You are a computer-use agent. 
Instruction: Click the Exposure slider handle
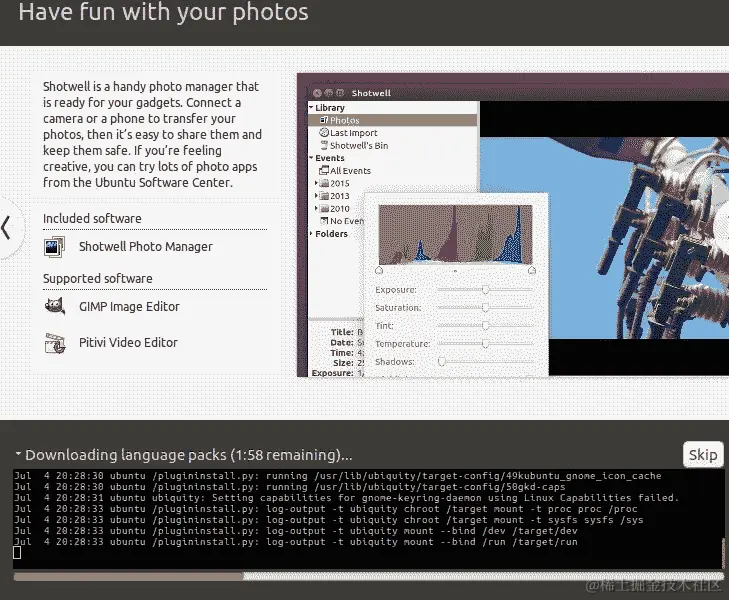tap(485, 290)
